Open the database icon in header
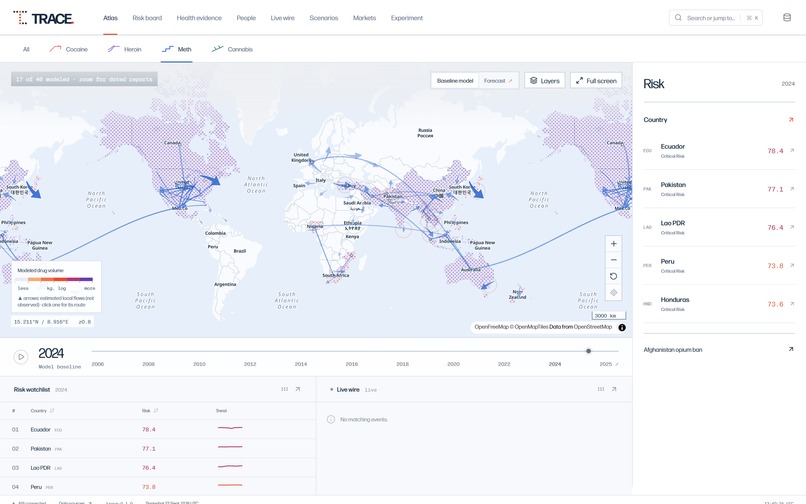 (786, 17)
